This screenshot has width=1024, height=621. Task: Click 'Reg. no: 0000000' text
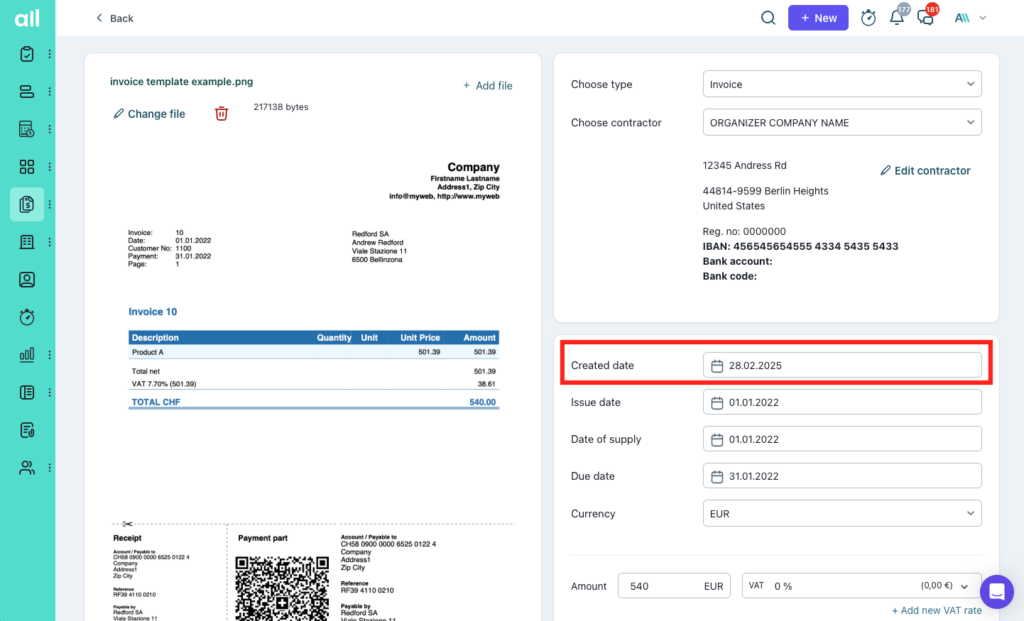tap(744, 231)
